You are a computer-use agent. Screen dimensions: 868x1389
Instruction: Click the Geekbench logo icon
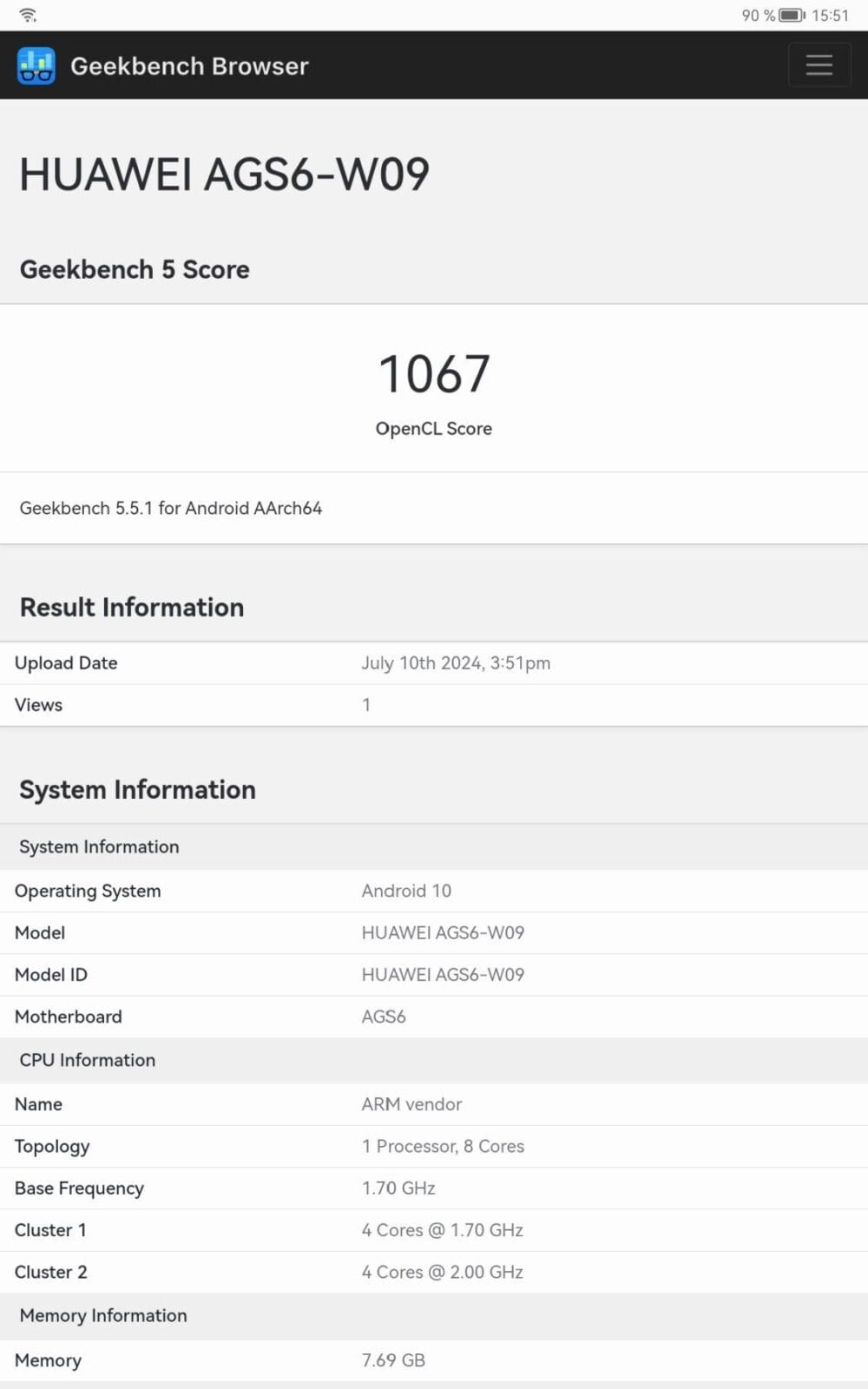36,66
